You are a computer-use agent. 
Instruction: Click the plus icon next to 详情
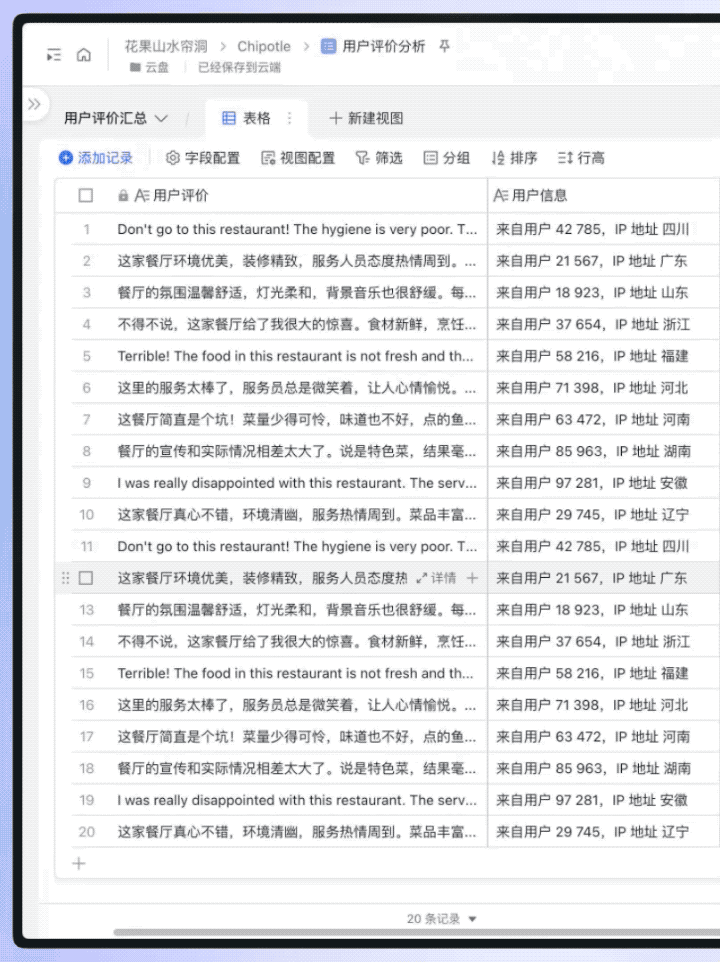(472, 578)
